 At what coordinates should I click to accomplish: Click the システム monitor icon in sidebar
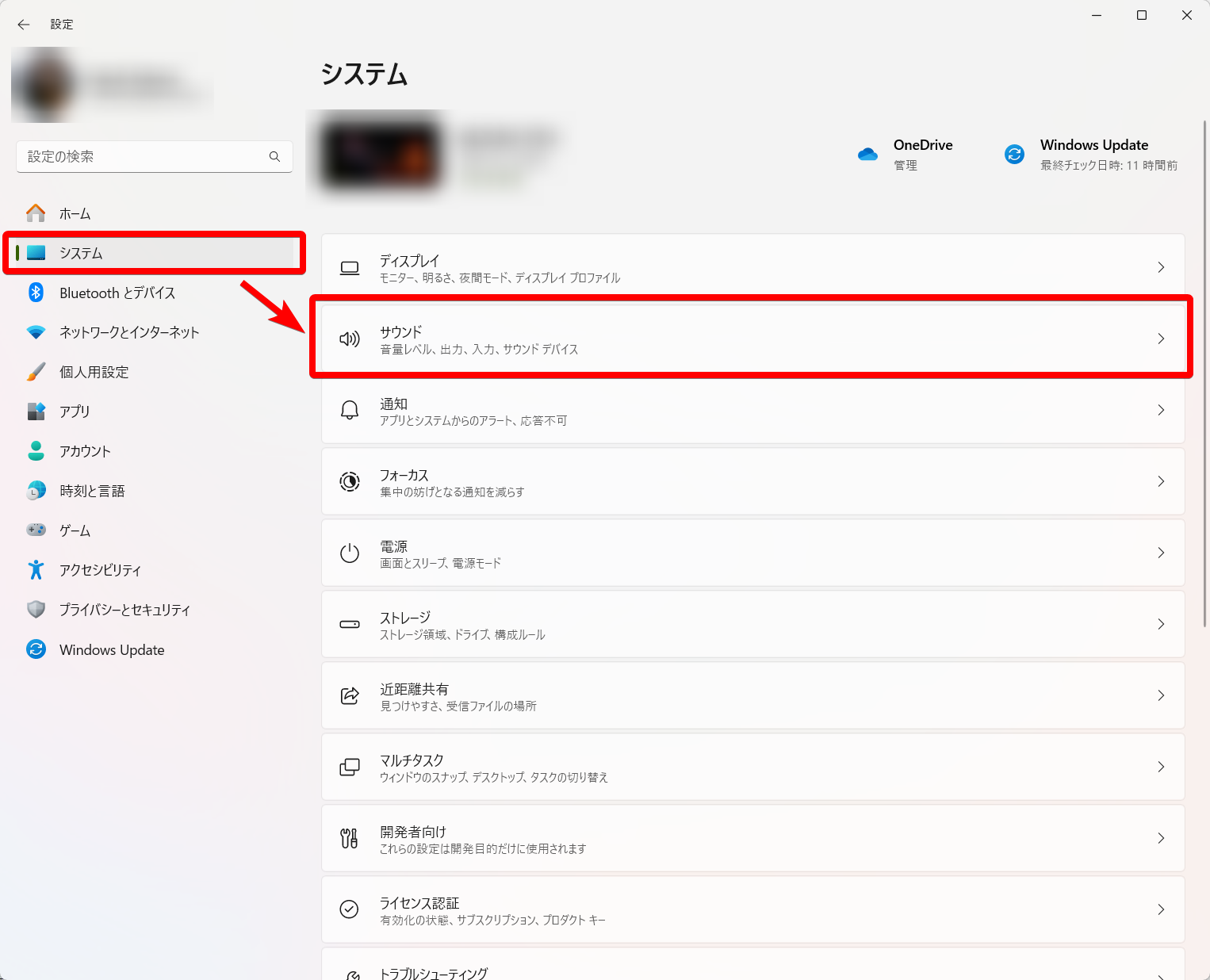(x=36, y=253)
